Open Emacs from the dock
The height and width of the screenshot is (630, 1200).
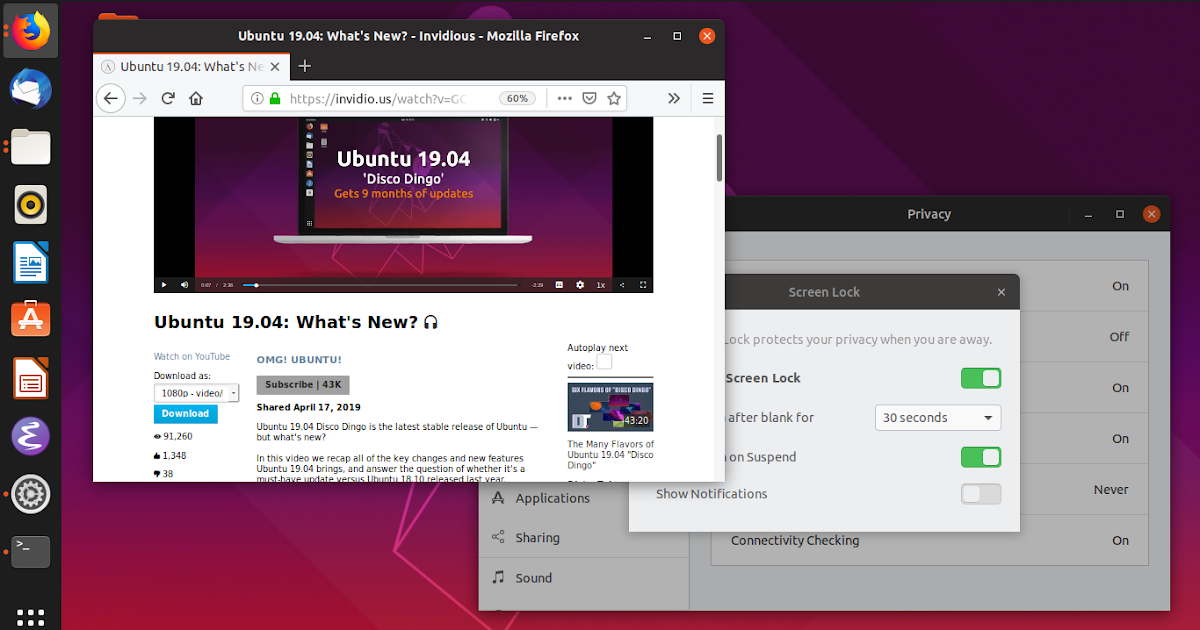pos(31,436)
